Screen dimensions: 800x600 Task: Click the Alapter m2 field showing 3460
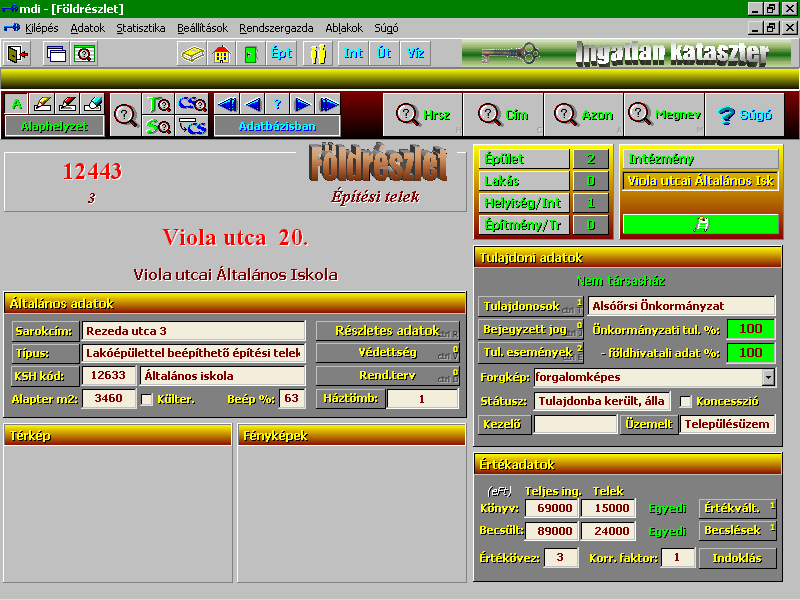[x=109, y=398]
